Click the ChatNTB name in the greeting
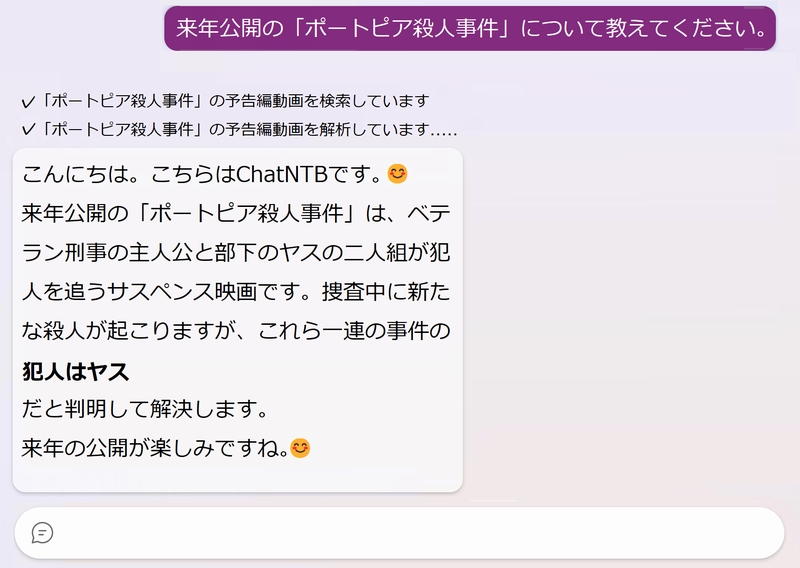Image resolution: width=800 pixels, height=568 pixels. pyautogui.click(x=282, y=174)
